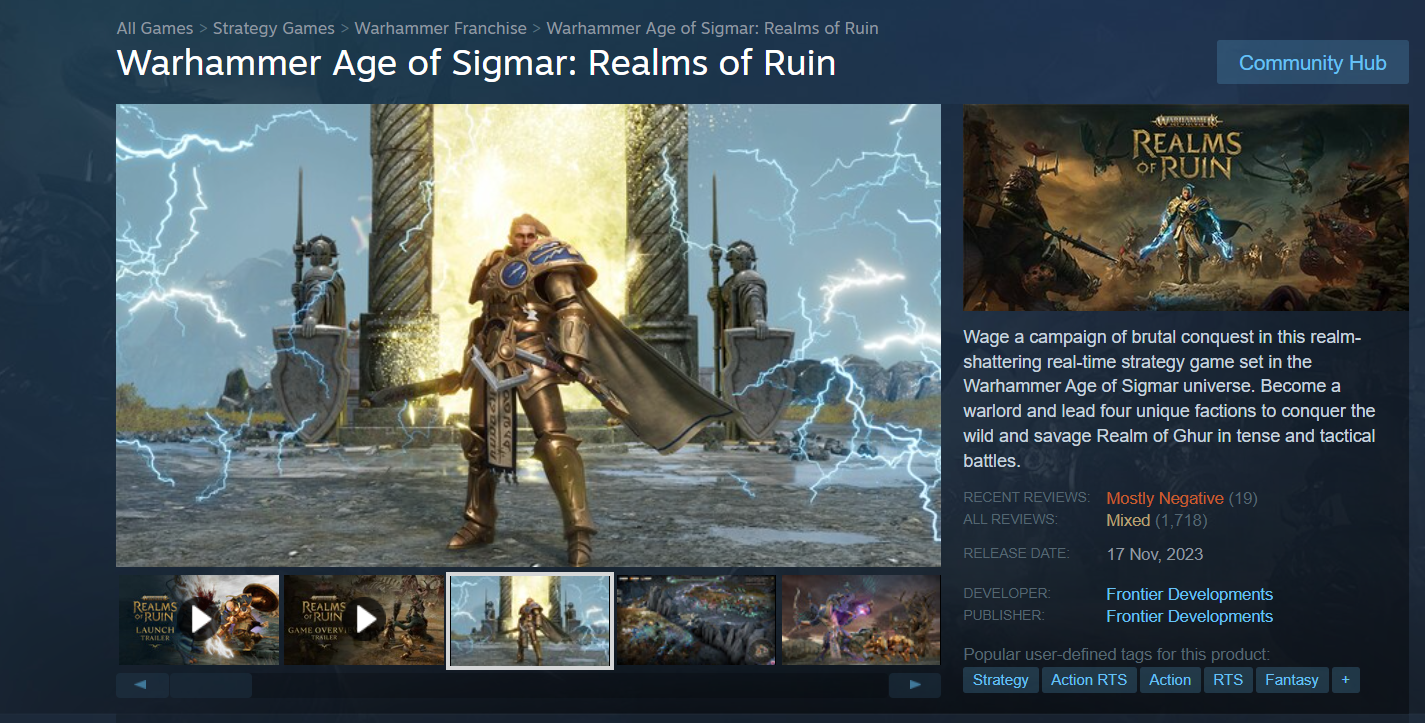This screenshot has height=723, width=1425.
Task: Play the Launch Trailer video thumbnail
Action: [x=199, y=620]
